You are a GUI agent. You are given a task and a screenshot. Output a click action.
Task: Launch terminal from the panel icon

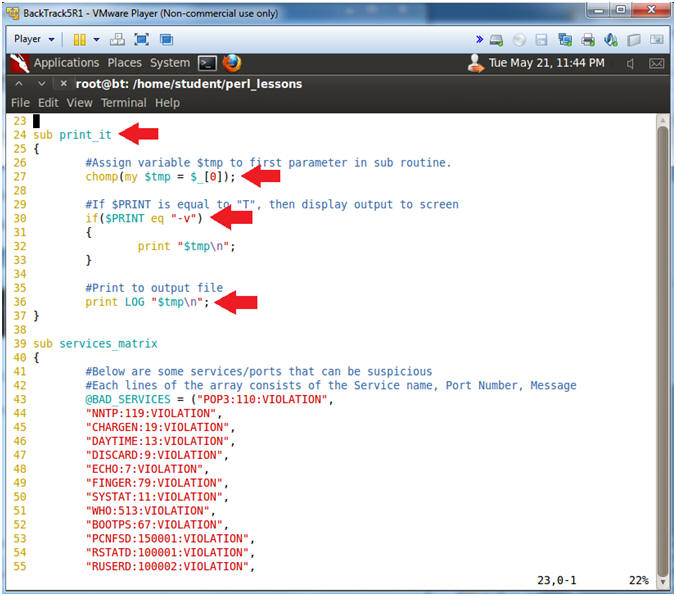[x=207, y=63]
